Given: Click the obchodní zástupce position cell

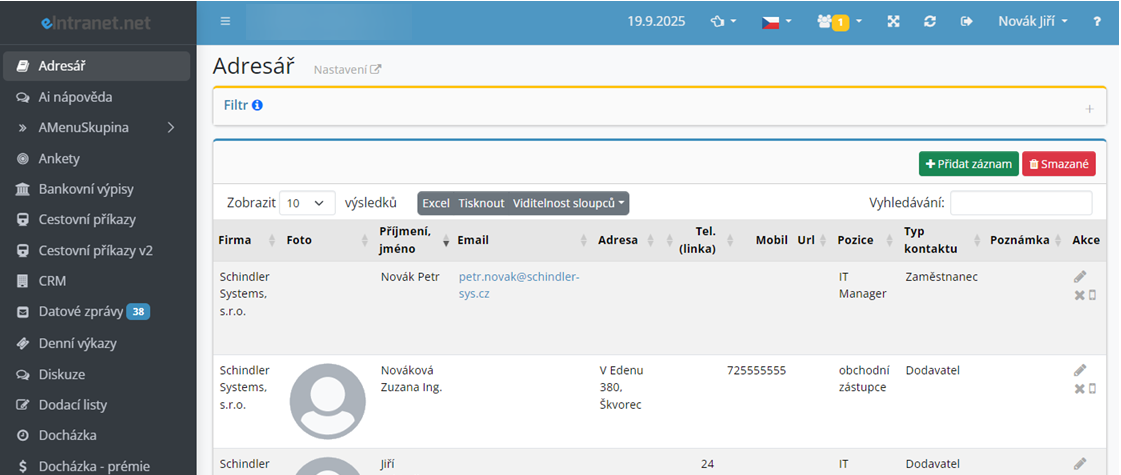Looking at the screenshot, I should click(x=864, y=378).
